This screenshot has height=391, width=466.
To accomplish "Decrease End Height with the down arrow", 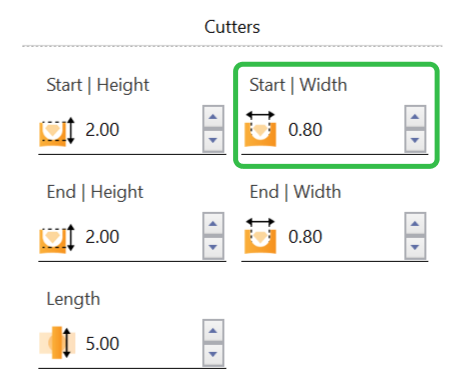I will [x=213, y=248].
